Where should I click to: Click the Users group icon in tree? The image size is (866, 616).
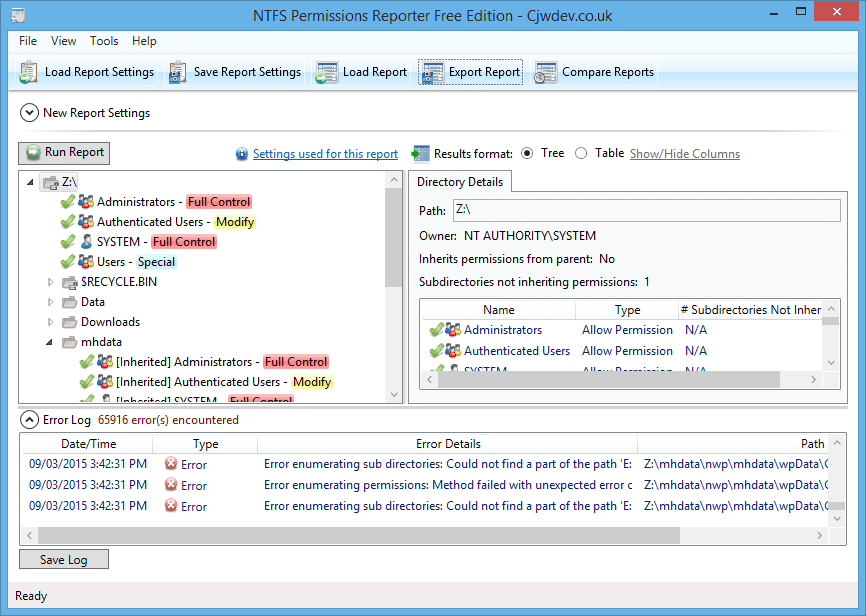[x=86, y=262]
